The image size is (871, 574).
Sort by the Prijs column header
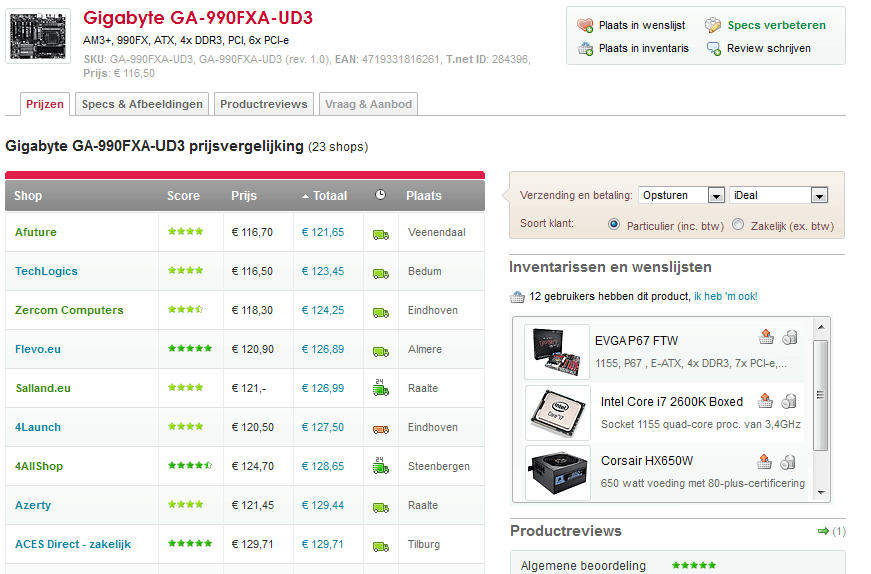click(x=244, y=196)
